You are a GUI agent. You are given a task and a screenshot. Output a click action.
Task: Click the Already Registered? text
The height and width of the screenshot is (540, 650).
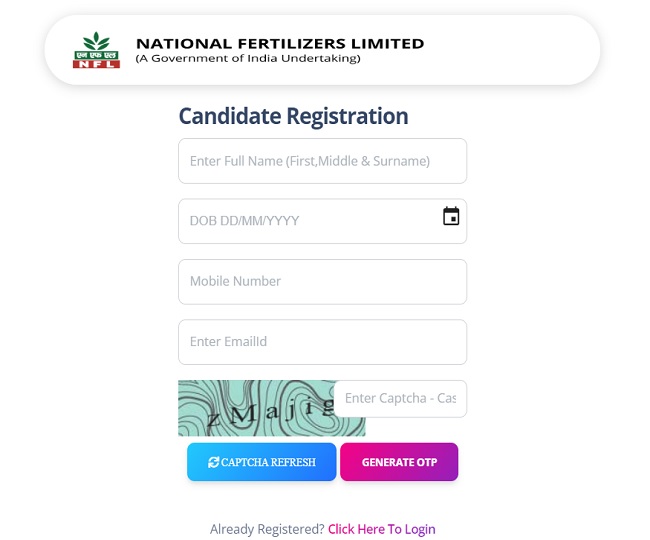[266, 529]
